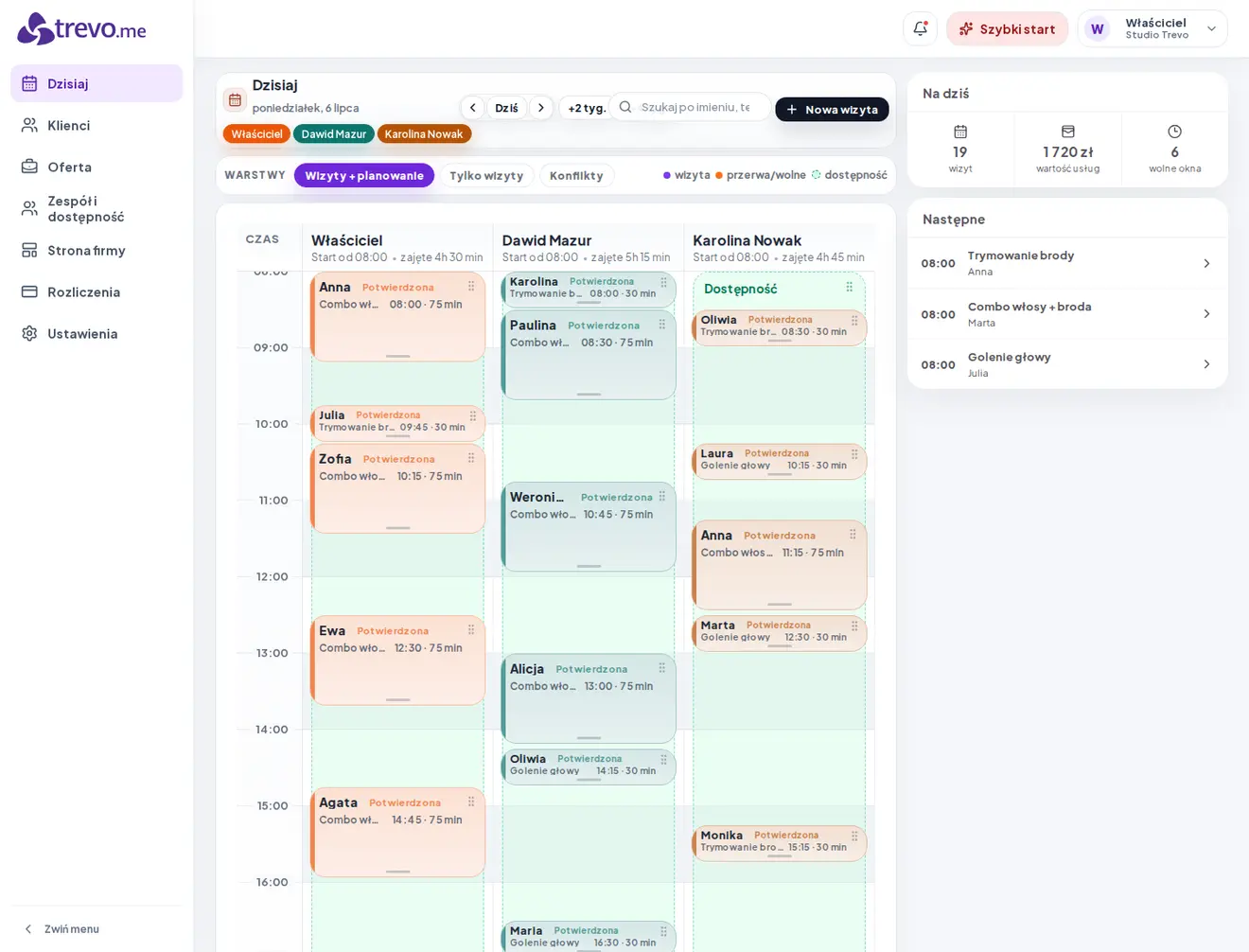This screenshot has width=1249, height=952.
Task: Show the Konflikty layer
Action: 576,175
